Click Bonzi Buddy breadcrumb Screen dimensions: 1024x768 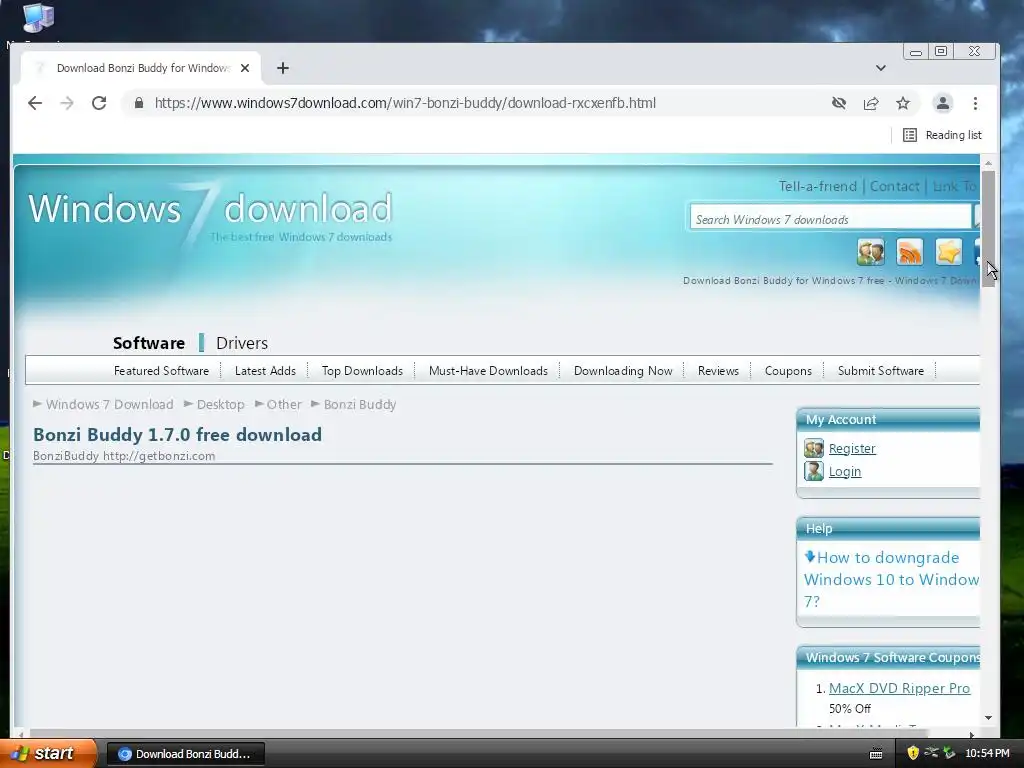(x=360, y=404)
